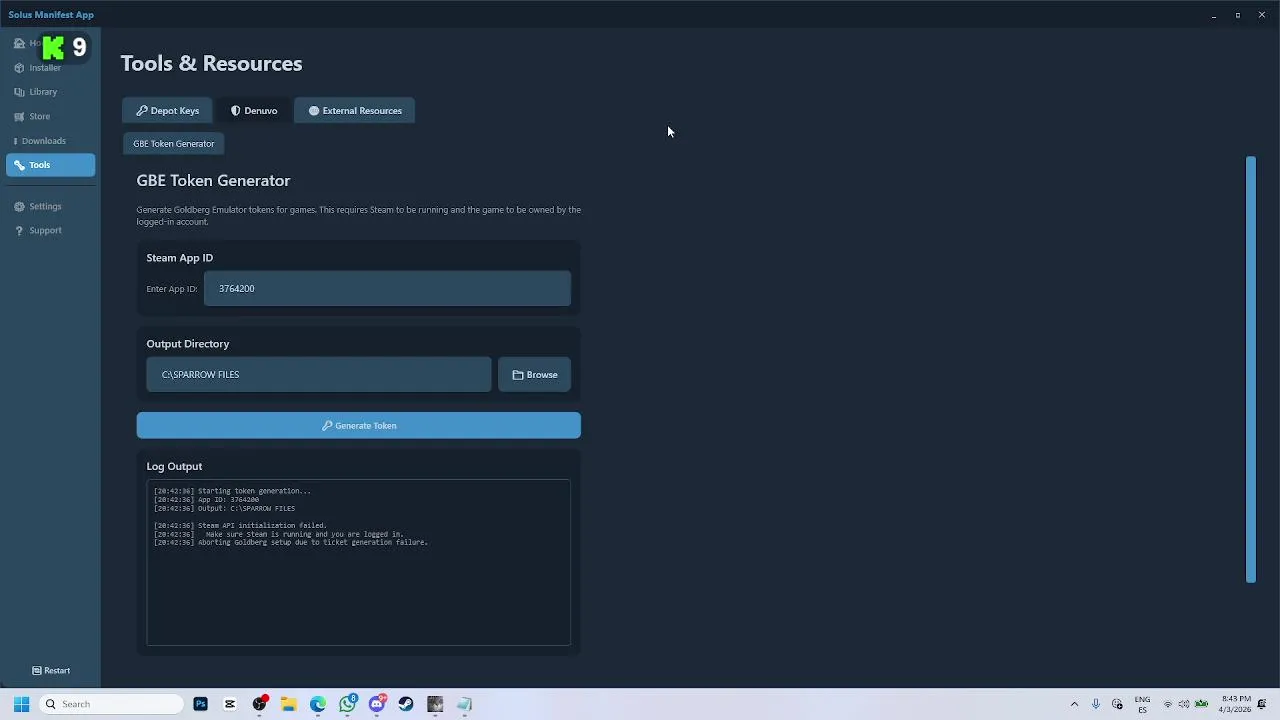Switch to the Depot Keys tab

coord(168,111)
